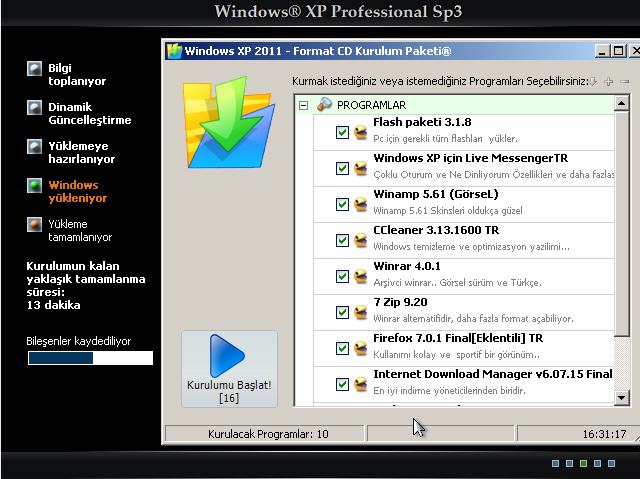Uncheck the Winamp 5.61 checkbox
The width and height of the screenshot is (640, 479).
(x=342, y=204)
